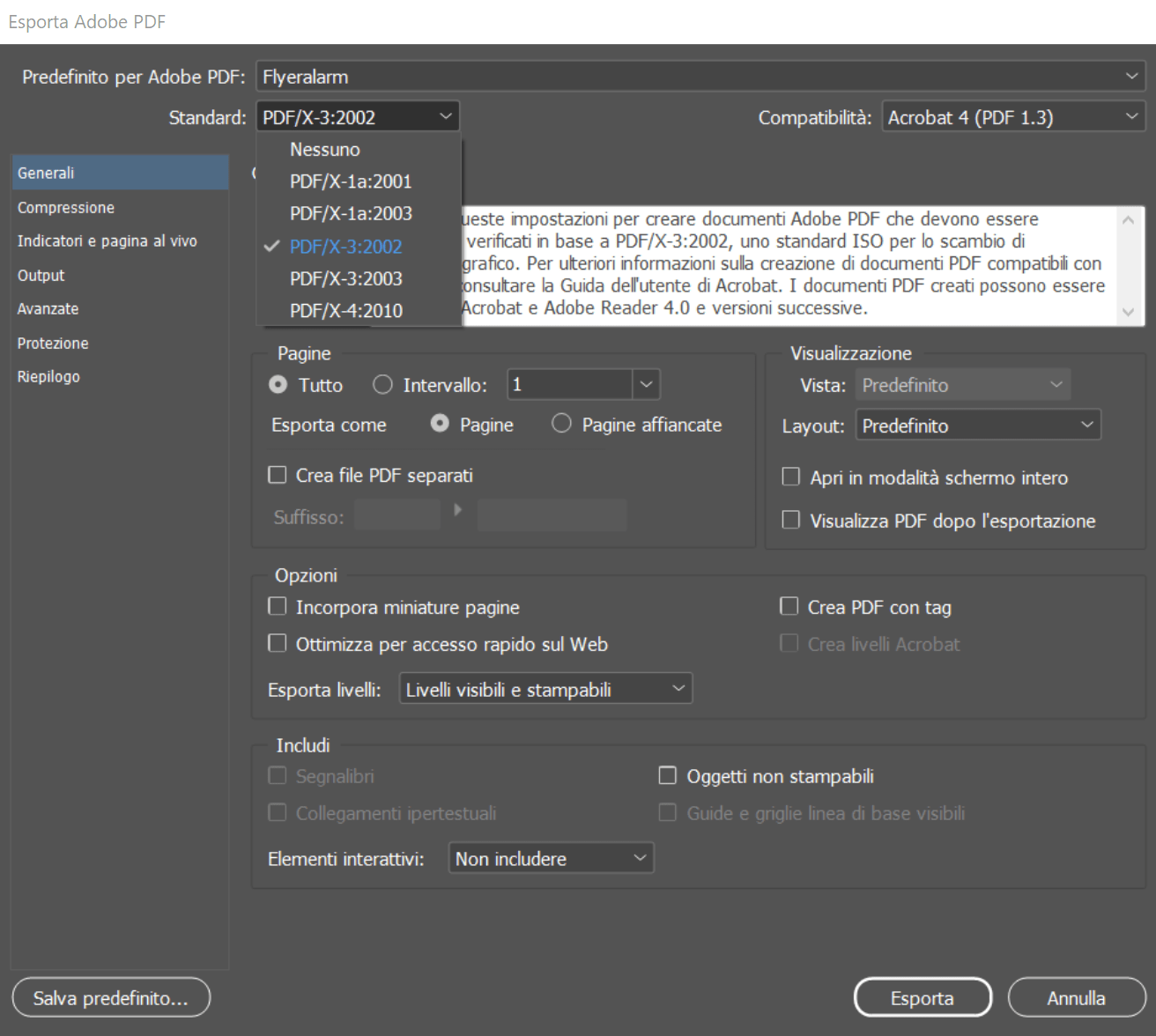
Task: Select PDF/X-4:2010 from the Standard list
Action: pyautogui.click(x=345, y=311)
